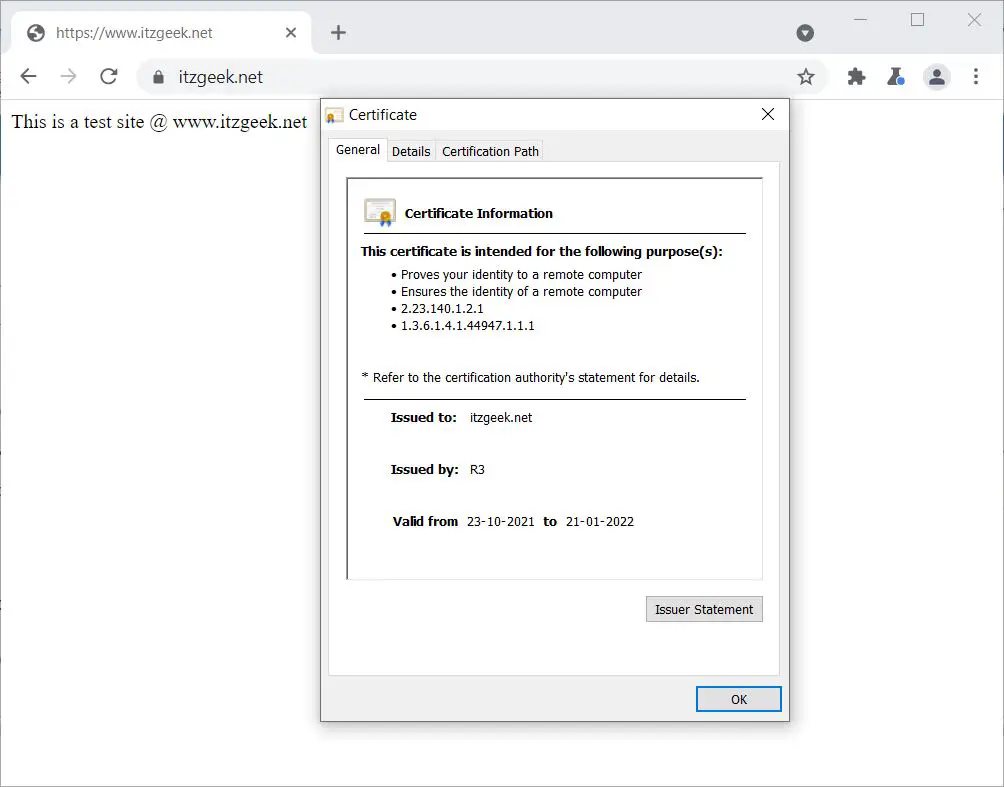Select the General tab

point(357,149)
